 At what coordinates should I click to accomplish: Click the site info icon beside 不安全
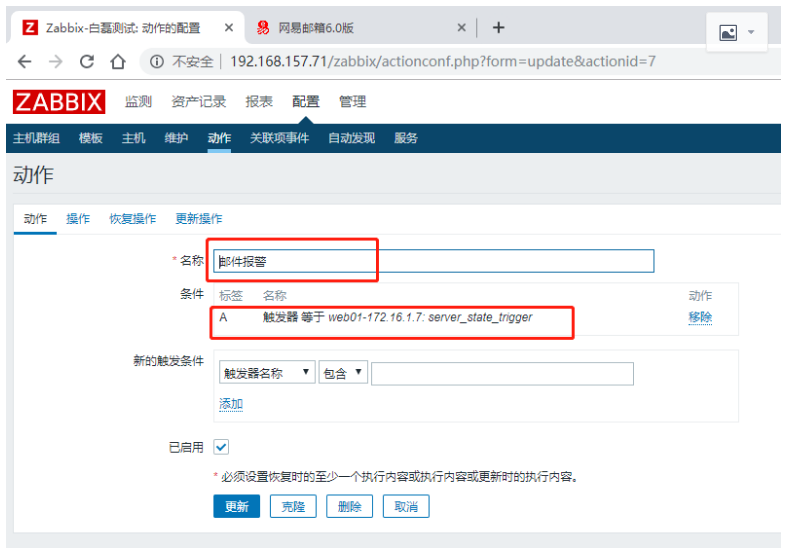pos(157,62)
